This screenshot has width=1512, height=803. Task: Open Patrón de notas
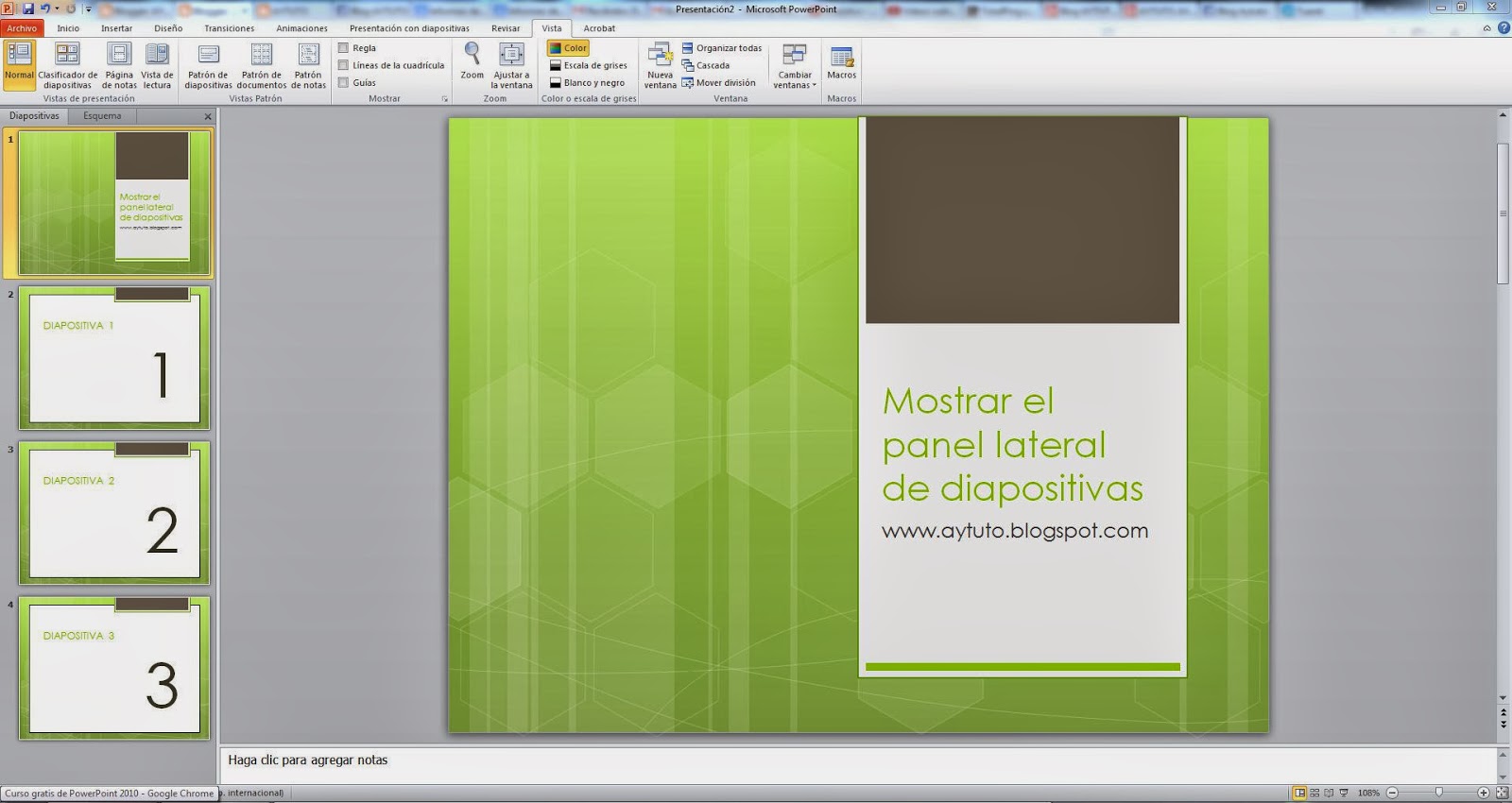[x=308, y=65]
